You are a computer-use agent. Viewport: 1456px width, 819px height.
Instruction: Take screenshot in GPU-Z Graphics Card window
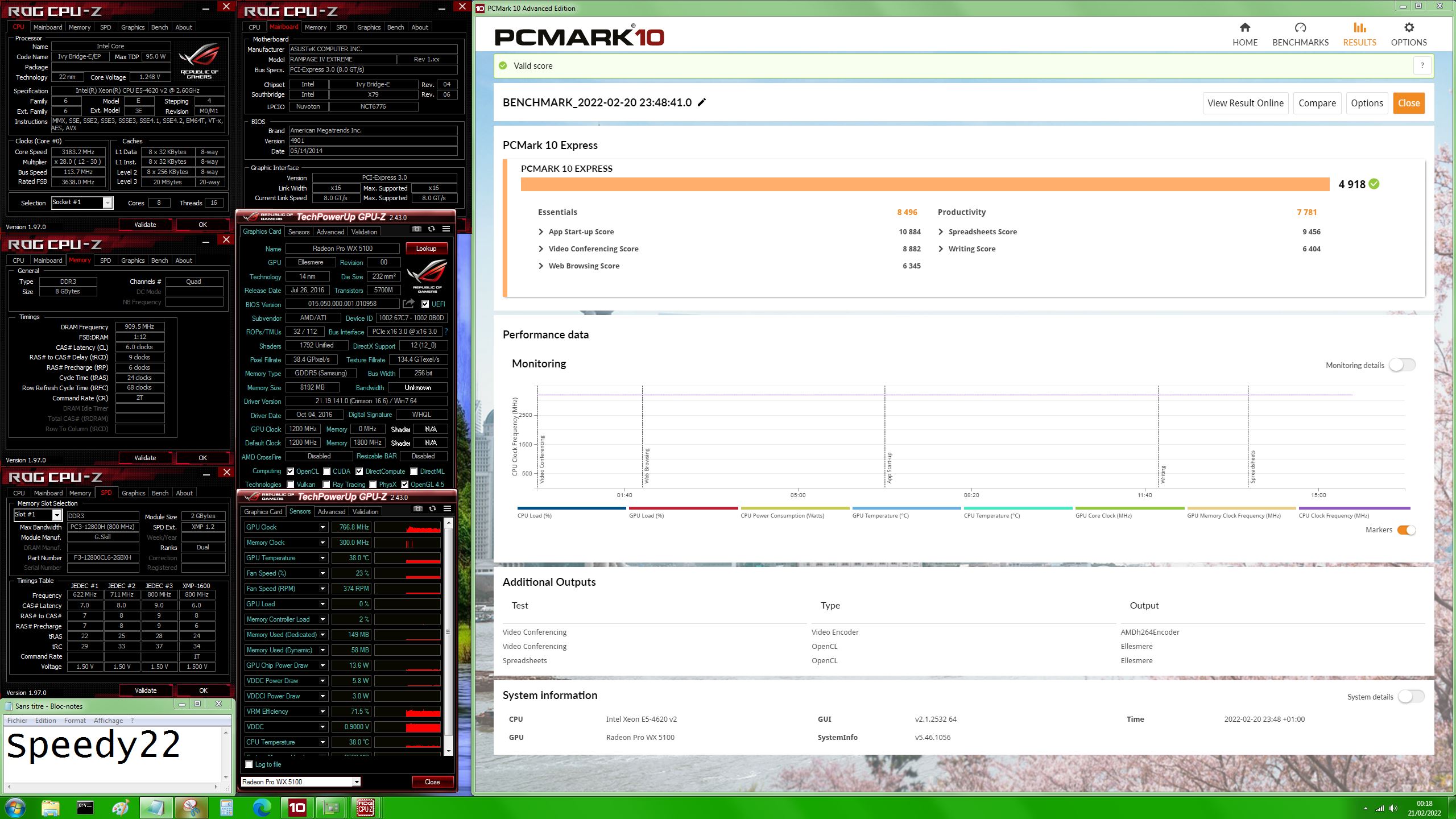(417, 229)
